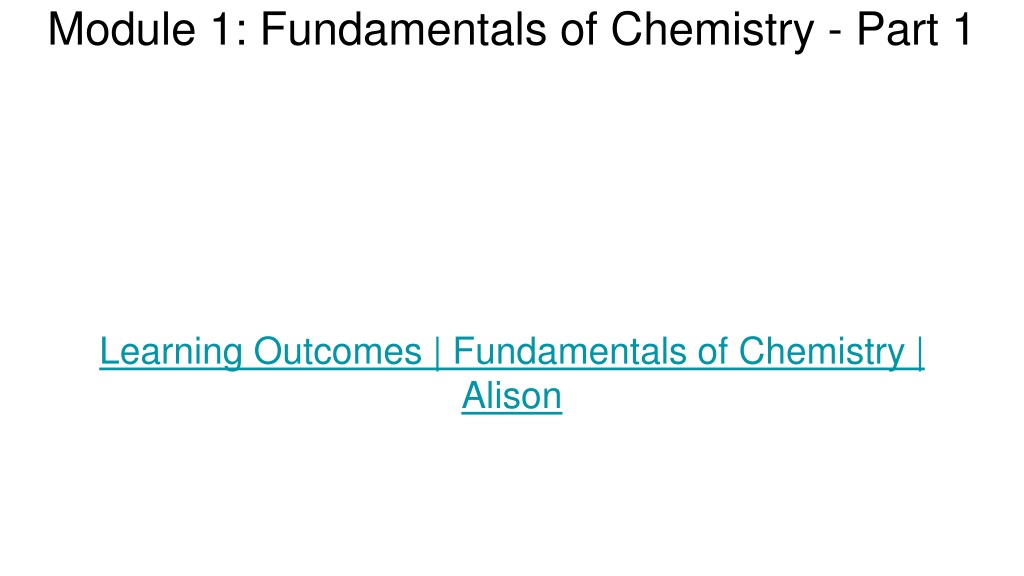Click the word 'Outcomes' in the link
This screenshot has height=576, width=1024.
click(337, 351)
